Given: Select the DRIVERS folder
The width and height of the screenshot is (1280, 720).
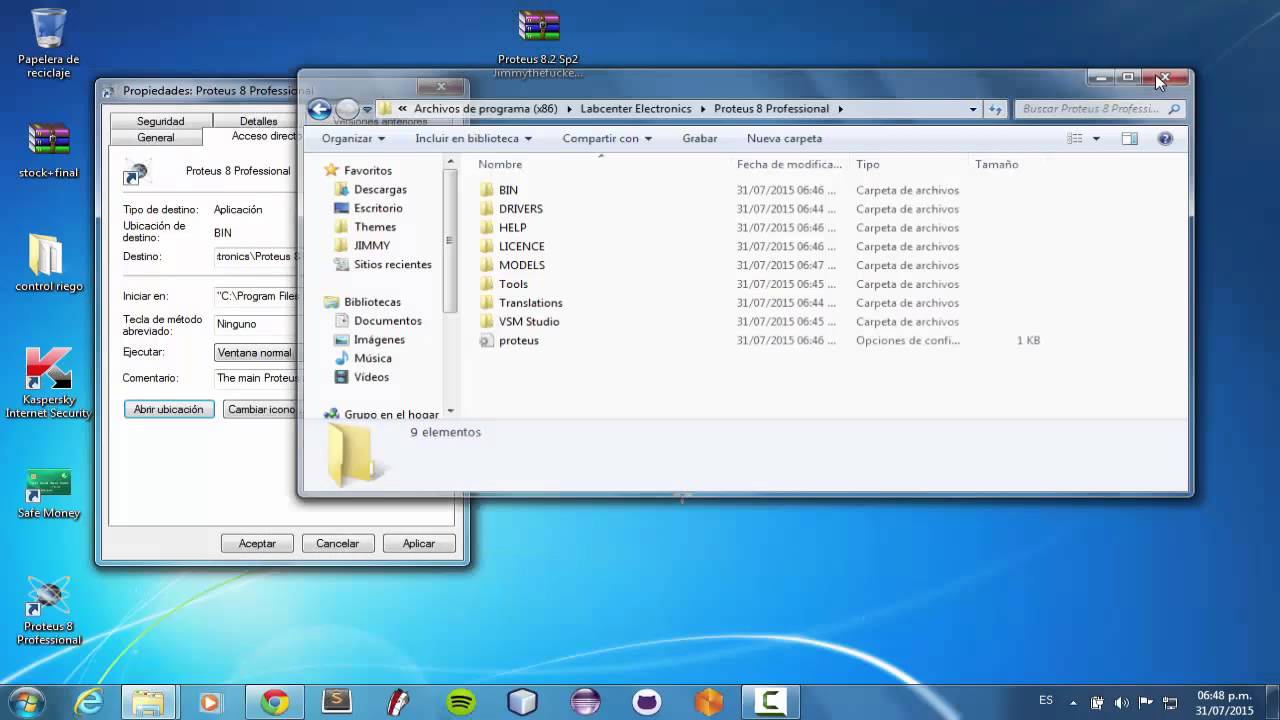Looking at the screenshot, I should pos(521,209).
